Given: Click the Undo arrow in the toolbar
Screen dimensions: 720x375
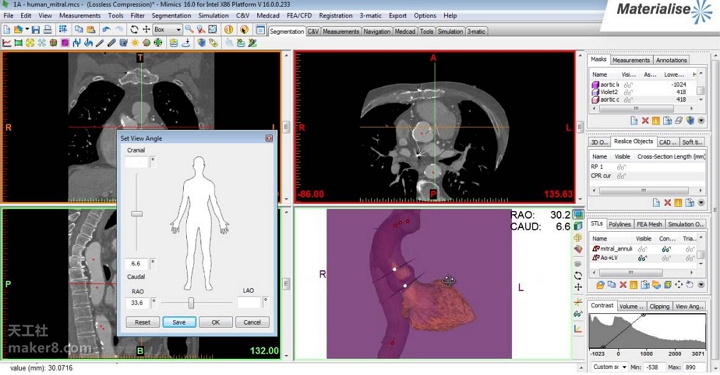Looking at the screenshot, I should (107, 29).
